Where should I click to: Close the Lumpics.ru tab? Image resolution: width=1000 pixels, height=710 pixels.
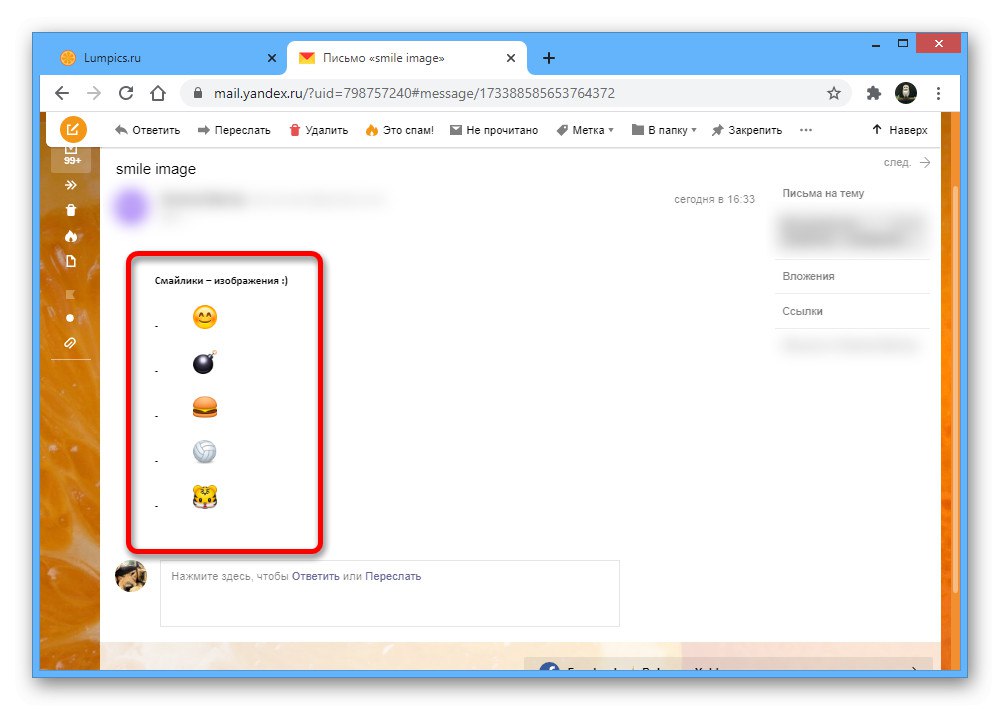tap(272, 58)
